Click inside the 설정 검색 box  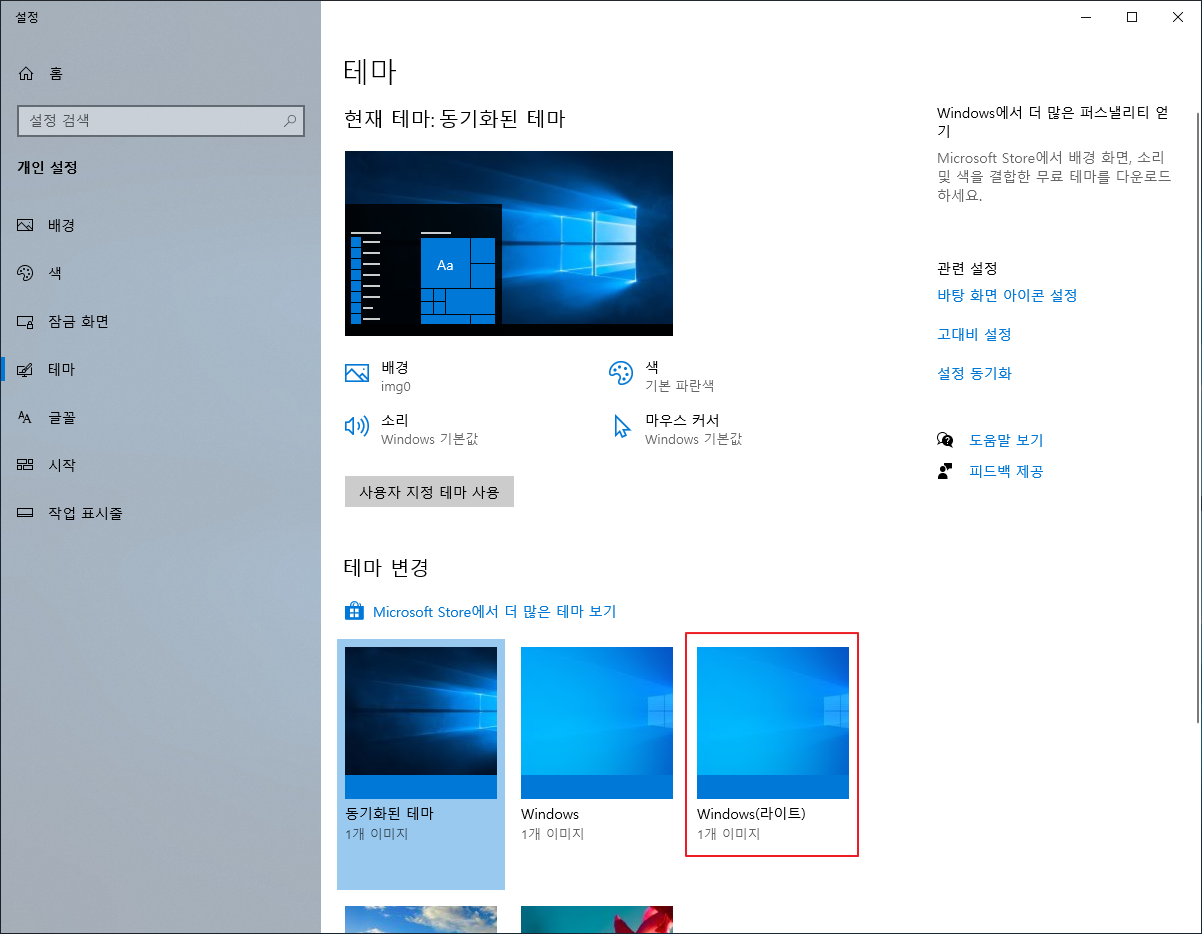160,120
